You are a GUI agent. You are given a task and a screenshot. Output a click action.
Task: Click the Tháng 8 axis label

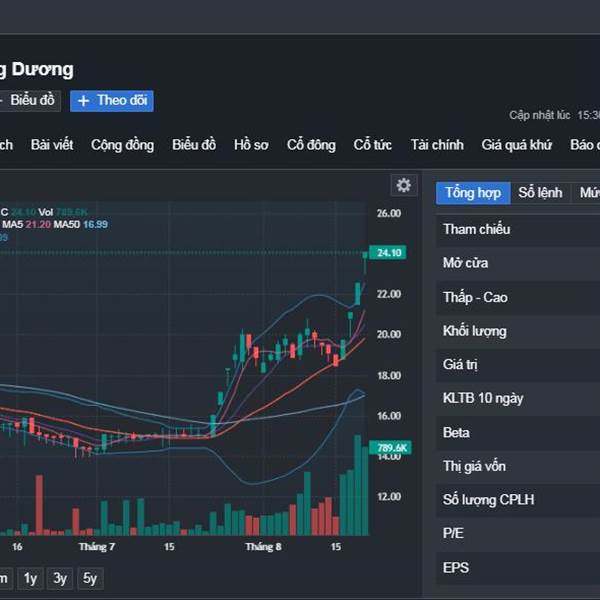click(263, 547)
